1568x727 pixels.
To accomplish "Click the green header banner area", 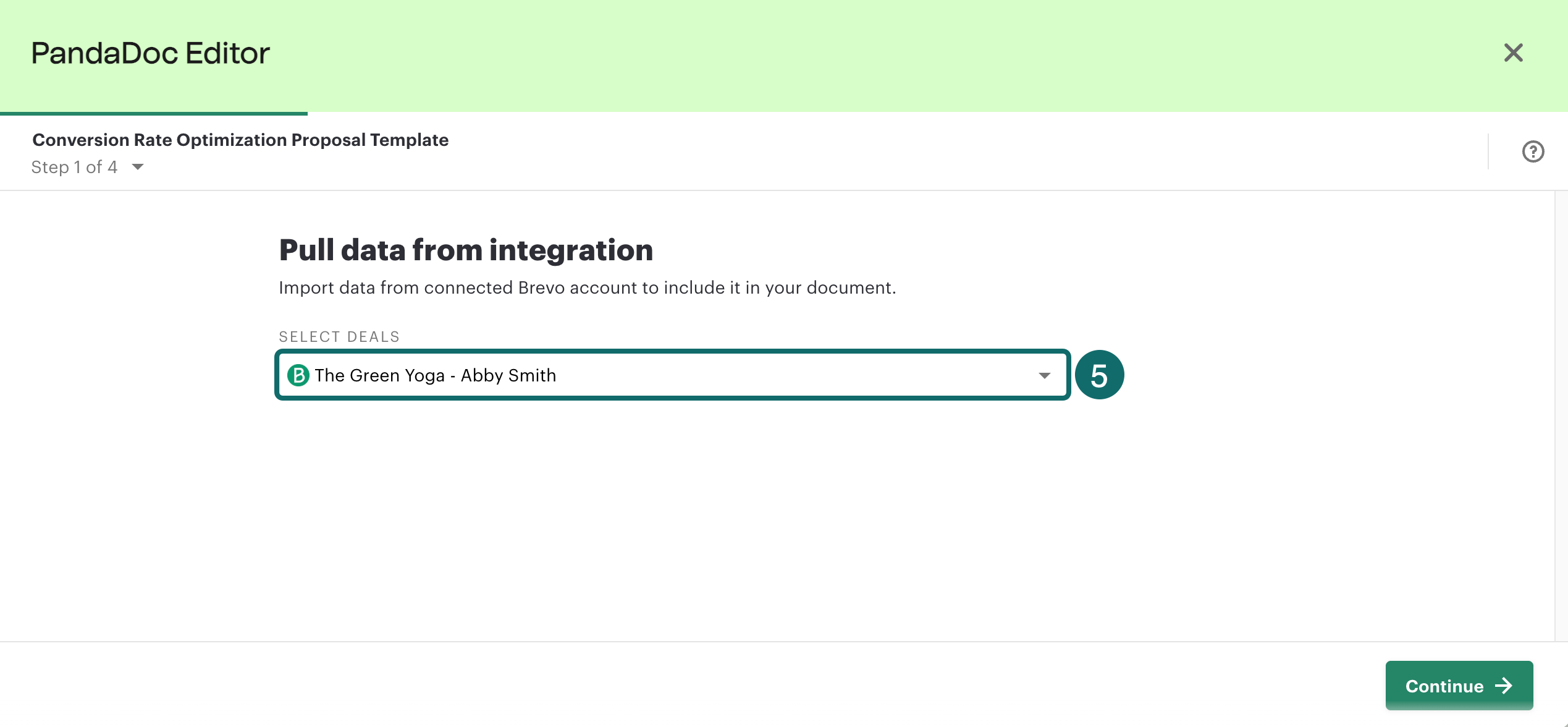I will point(803,56).
